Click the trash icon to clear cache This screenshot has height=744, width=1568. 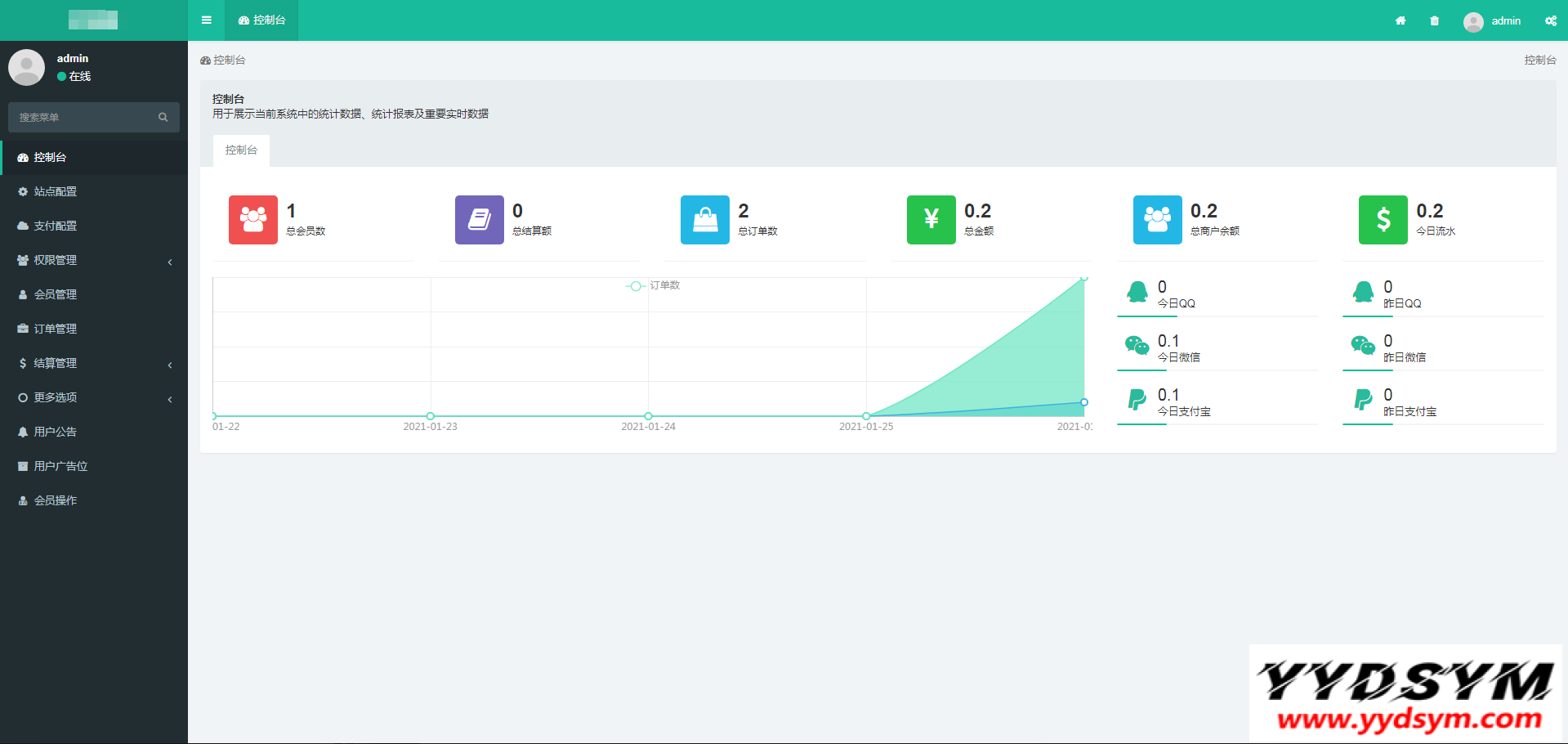[x=1434, y=20]
